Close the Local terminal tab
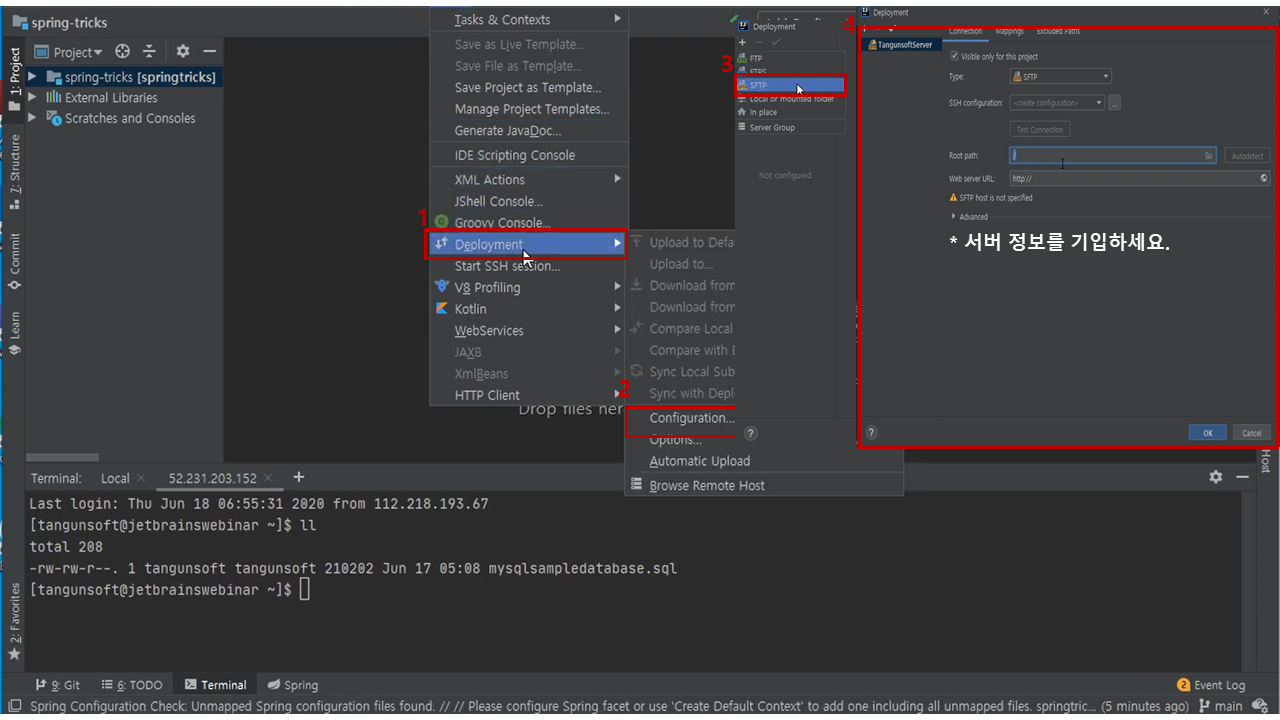 [141, 478]
